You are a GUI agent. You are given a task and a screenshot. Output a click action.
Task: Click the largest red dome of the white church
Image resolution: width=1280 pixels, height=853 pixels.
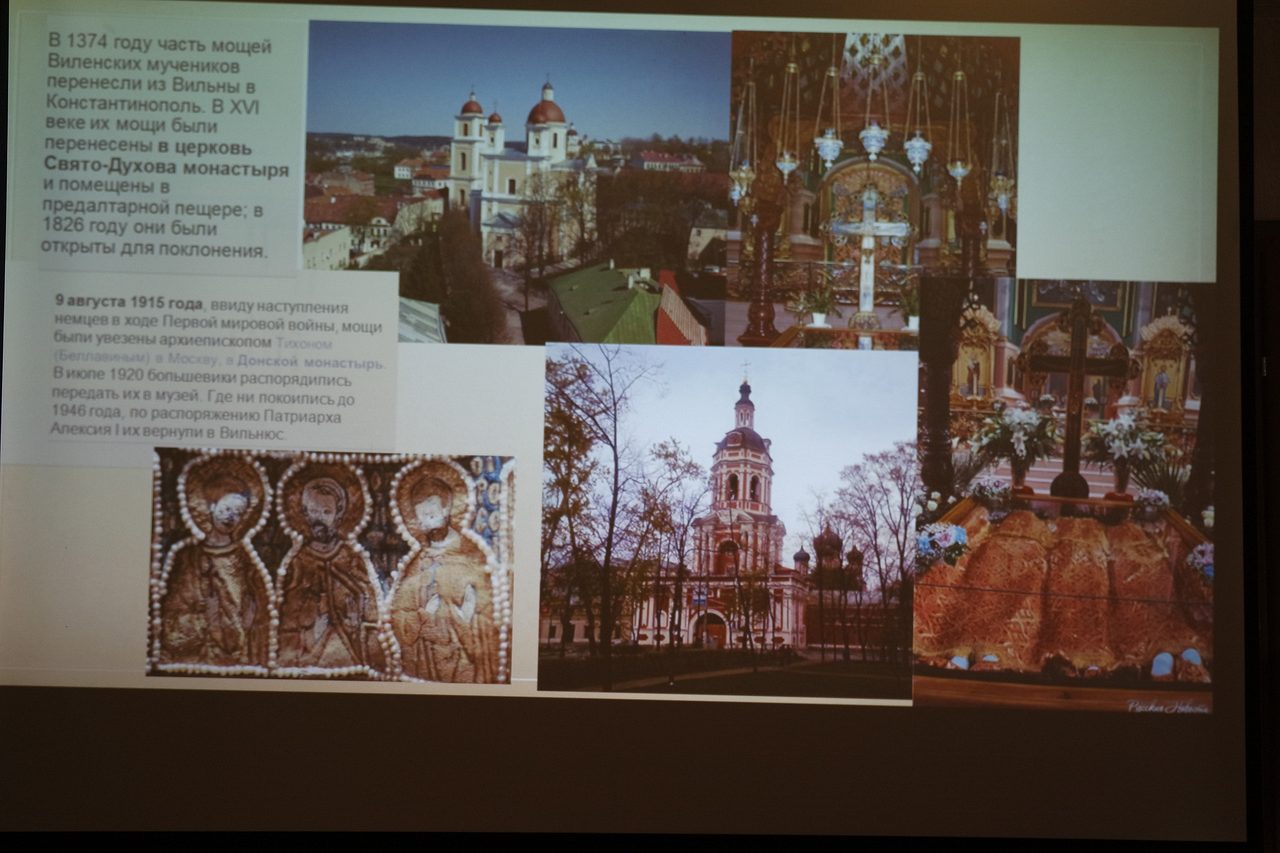pos(546,110)
